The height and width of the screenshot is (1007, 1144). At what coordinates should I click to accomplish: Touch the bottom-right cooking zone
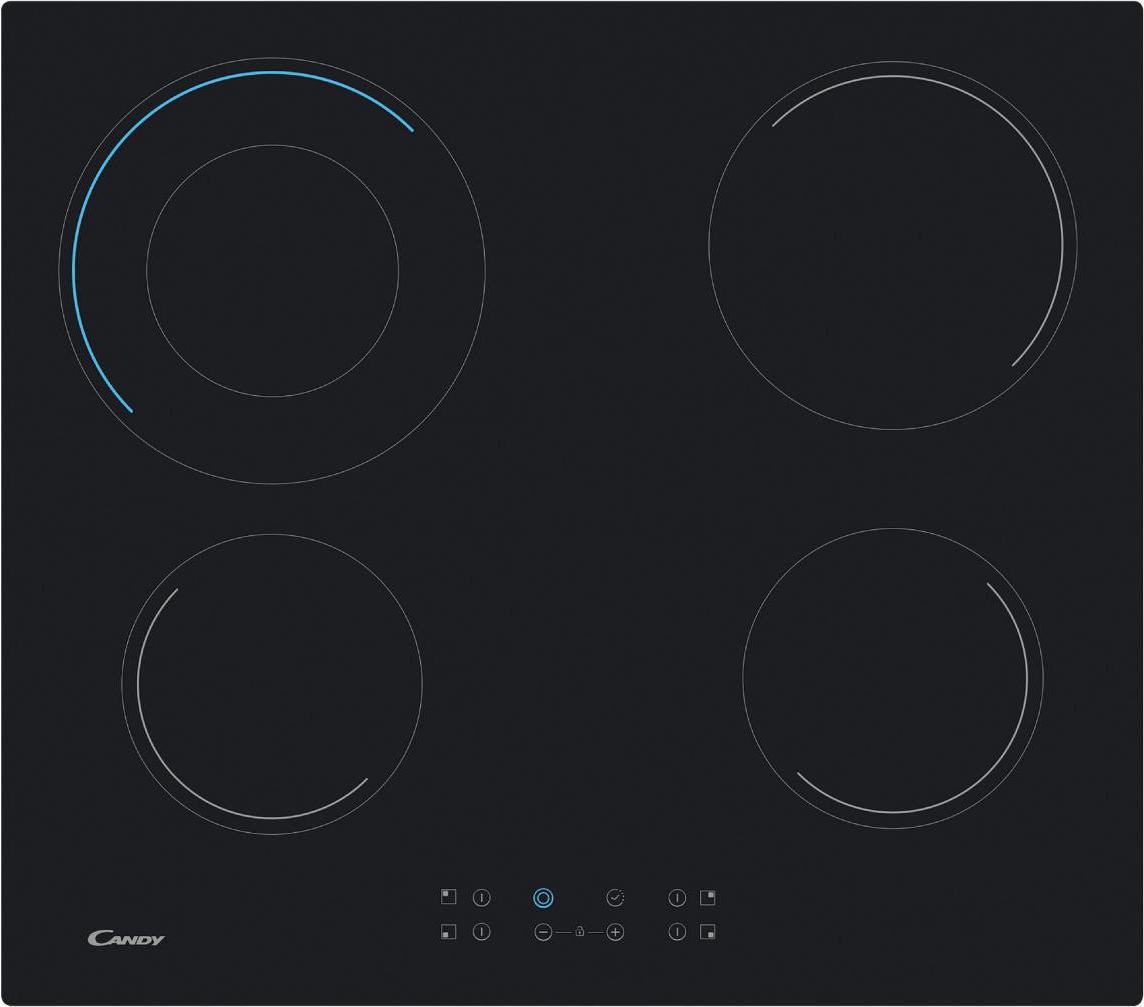coord(893,679)
